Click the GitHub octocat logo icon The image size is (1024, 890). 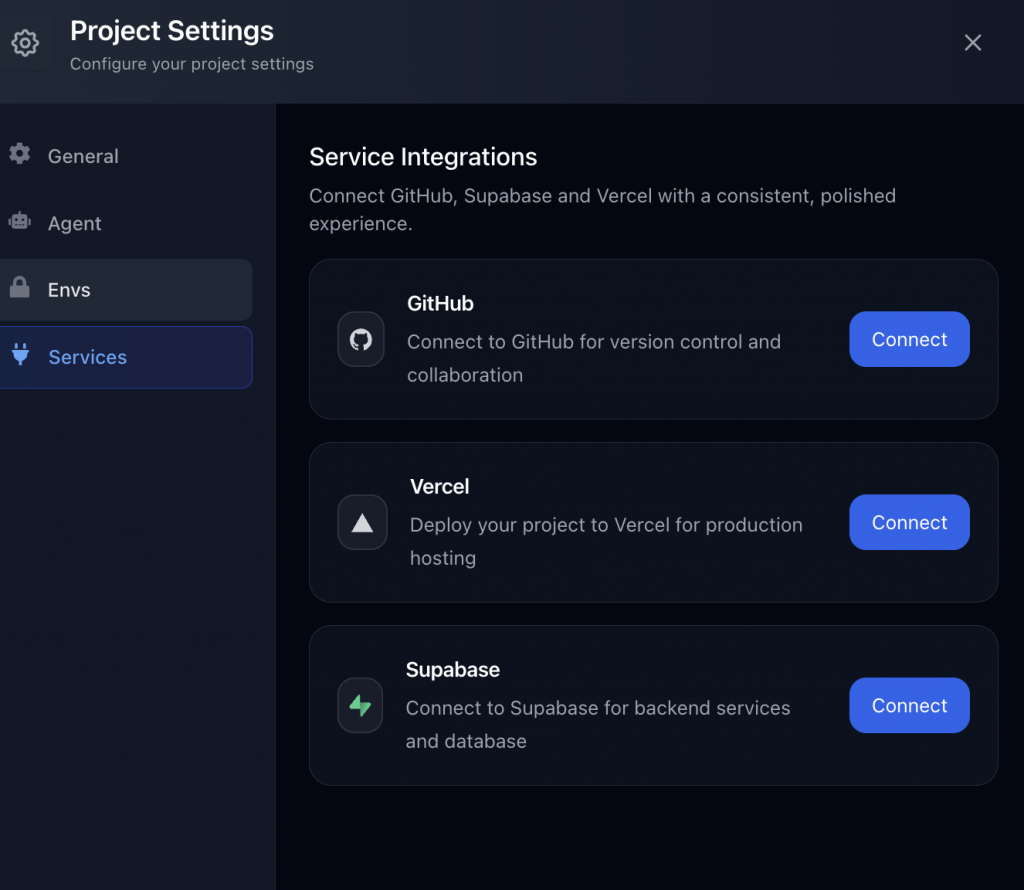pos(361,340)
